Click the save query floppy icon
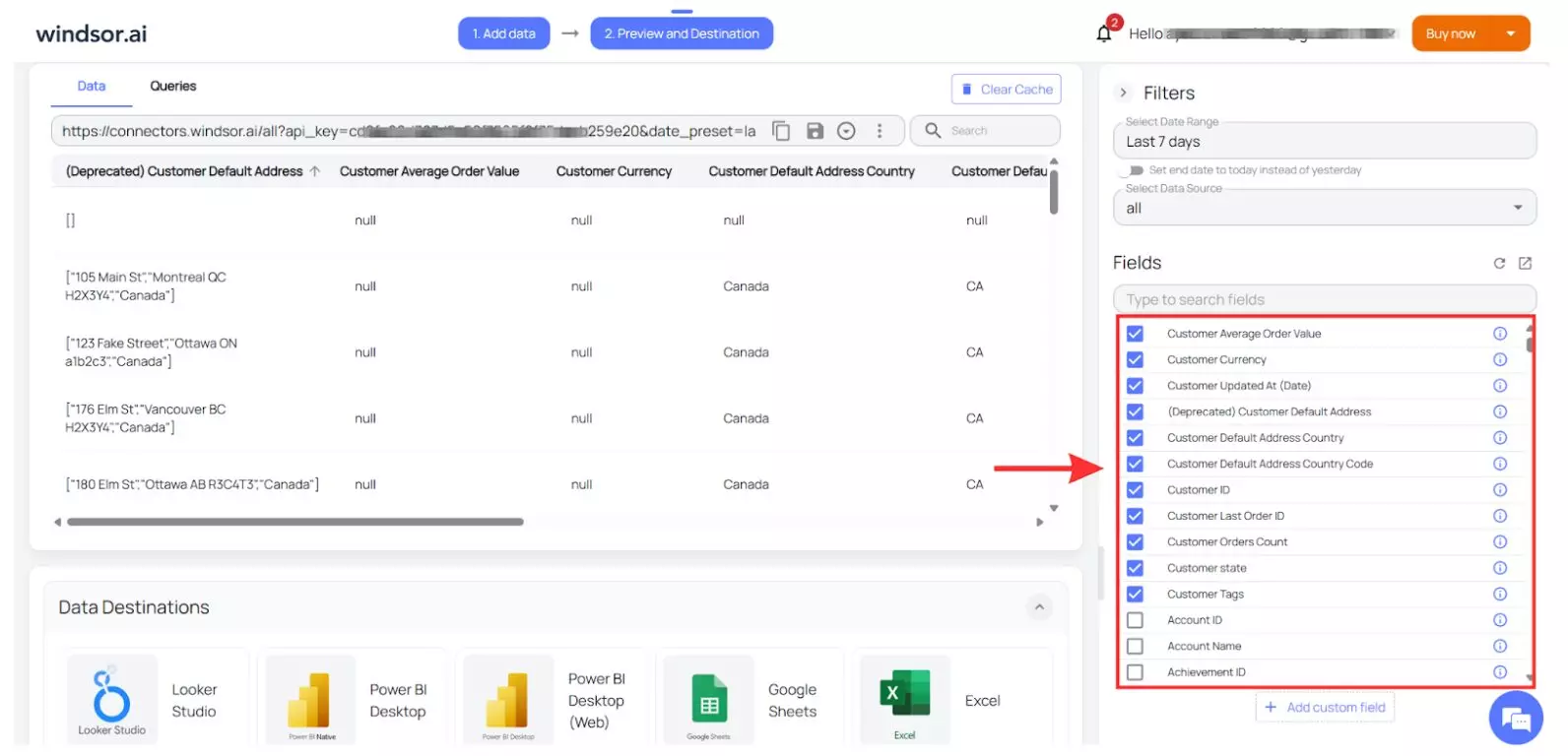Image resolution: width=1568 pixels, height=756 pixels. [x=815, y=131]
